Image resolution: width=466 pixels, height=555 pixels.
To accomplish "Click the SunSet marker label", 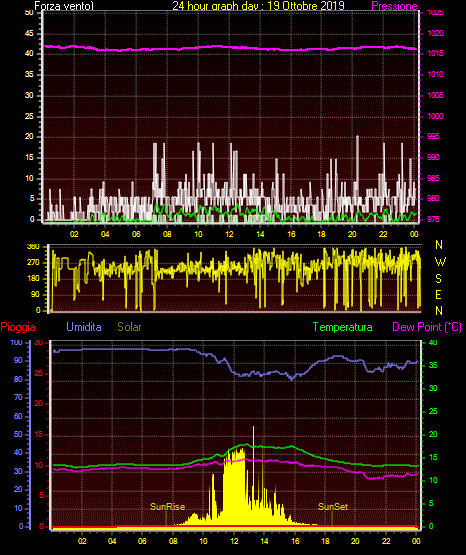I will pyautogui.click(x=333, y=507).
